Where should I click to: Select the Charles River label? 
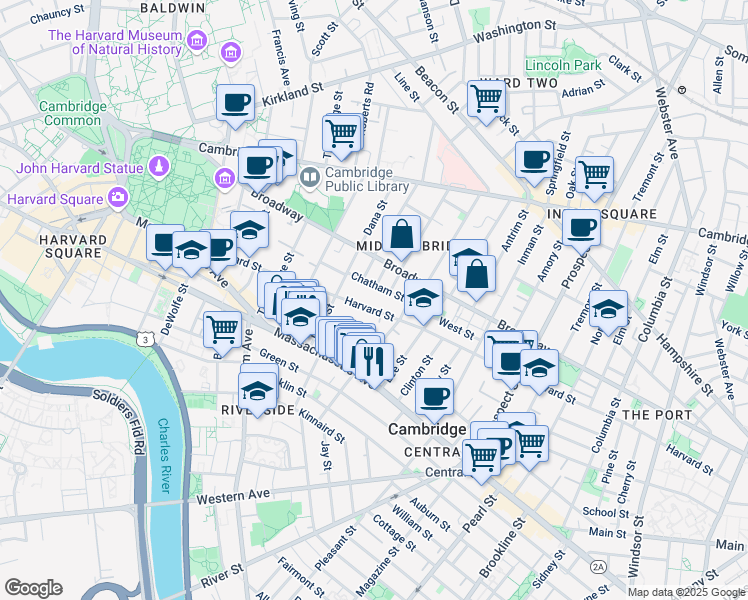point(164,455)
